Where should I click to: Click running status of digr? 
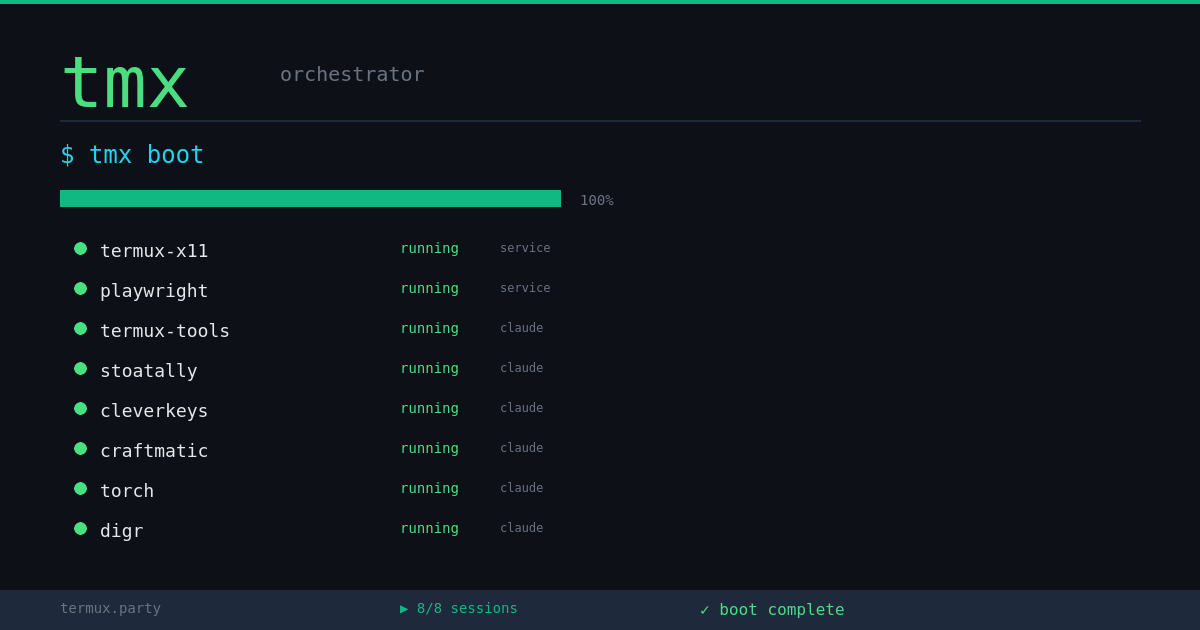(x=429, y=528)
